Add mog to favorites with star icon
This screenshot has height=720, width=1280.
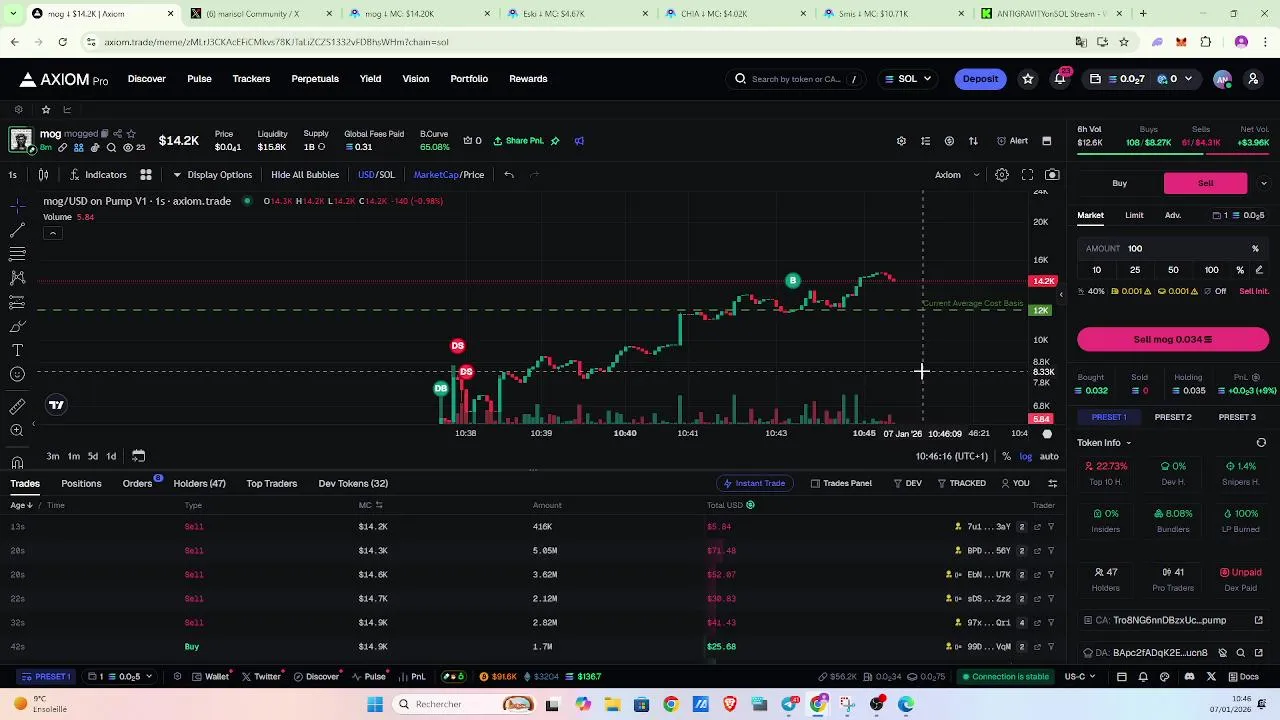point(131,134)
